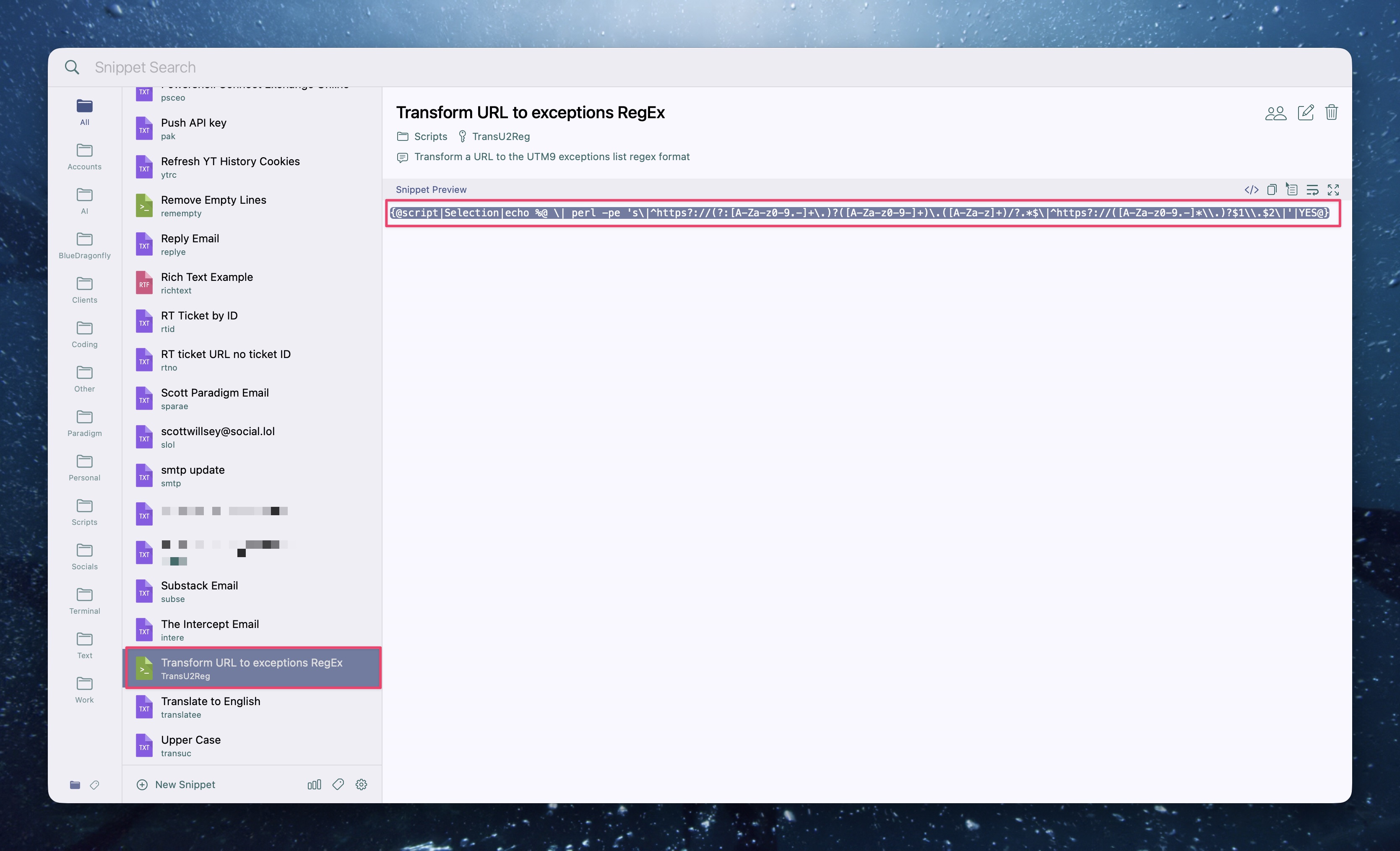Switch sidebar to tags view
Screen dimensions: 1400x851
[x=95, y=784]
